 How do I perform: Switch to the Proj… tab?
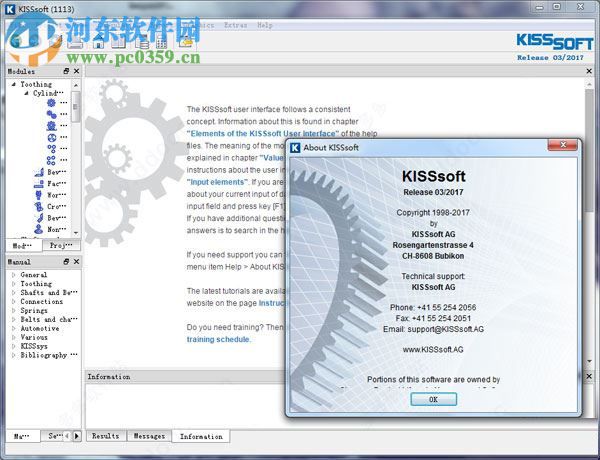click(x=61, y=245)
